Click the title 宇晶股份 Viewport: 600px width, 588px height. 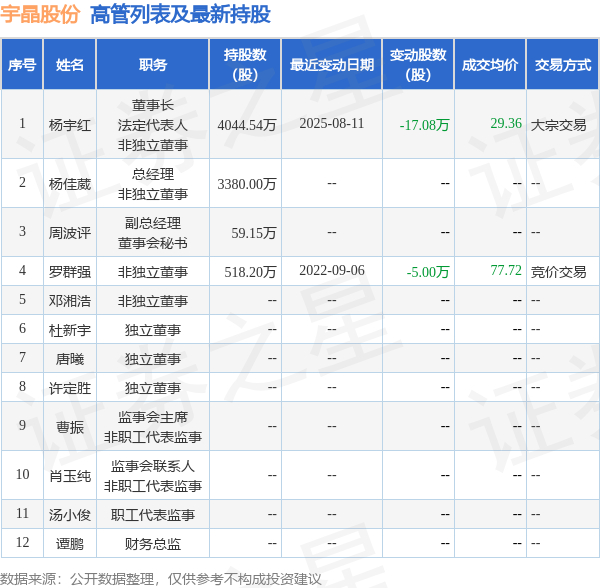[40, 15]
